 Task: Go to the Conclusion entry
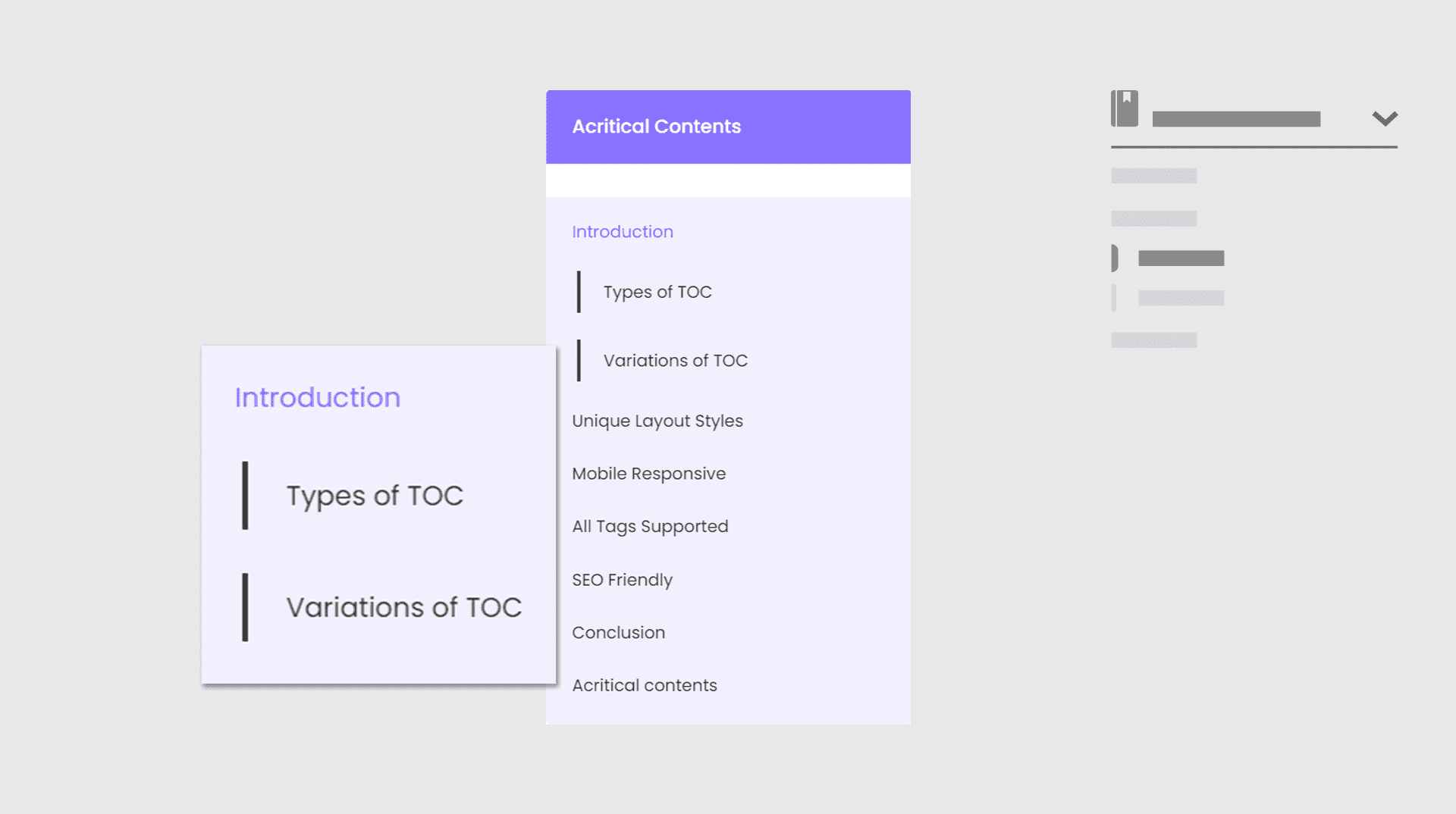click(x=618, y=633)
